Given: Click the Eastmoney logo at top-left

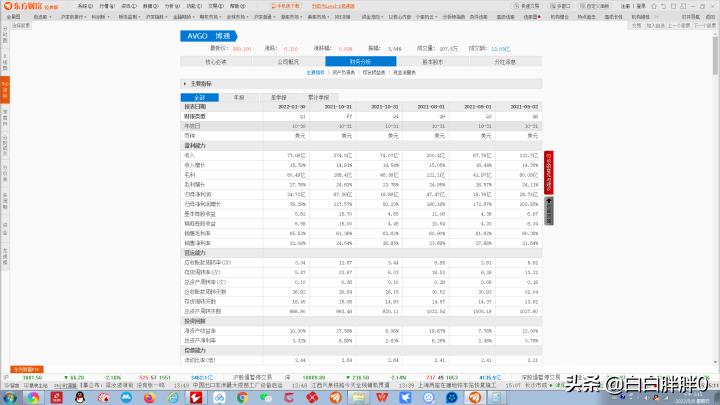Looking at the screenshot, I should point(31,6).
